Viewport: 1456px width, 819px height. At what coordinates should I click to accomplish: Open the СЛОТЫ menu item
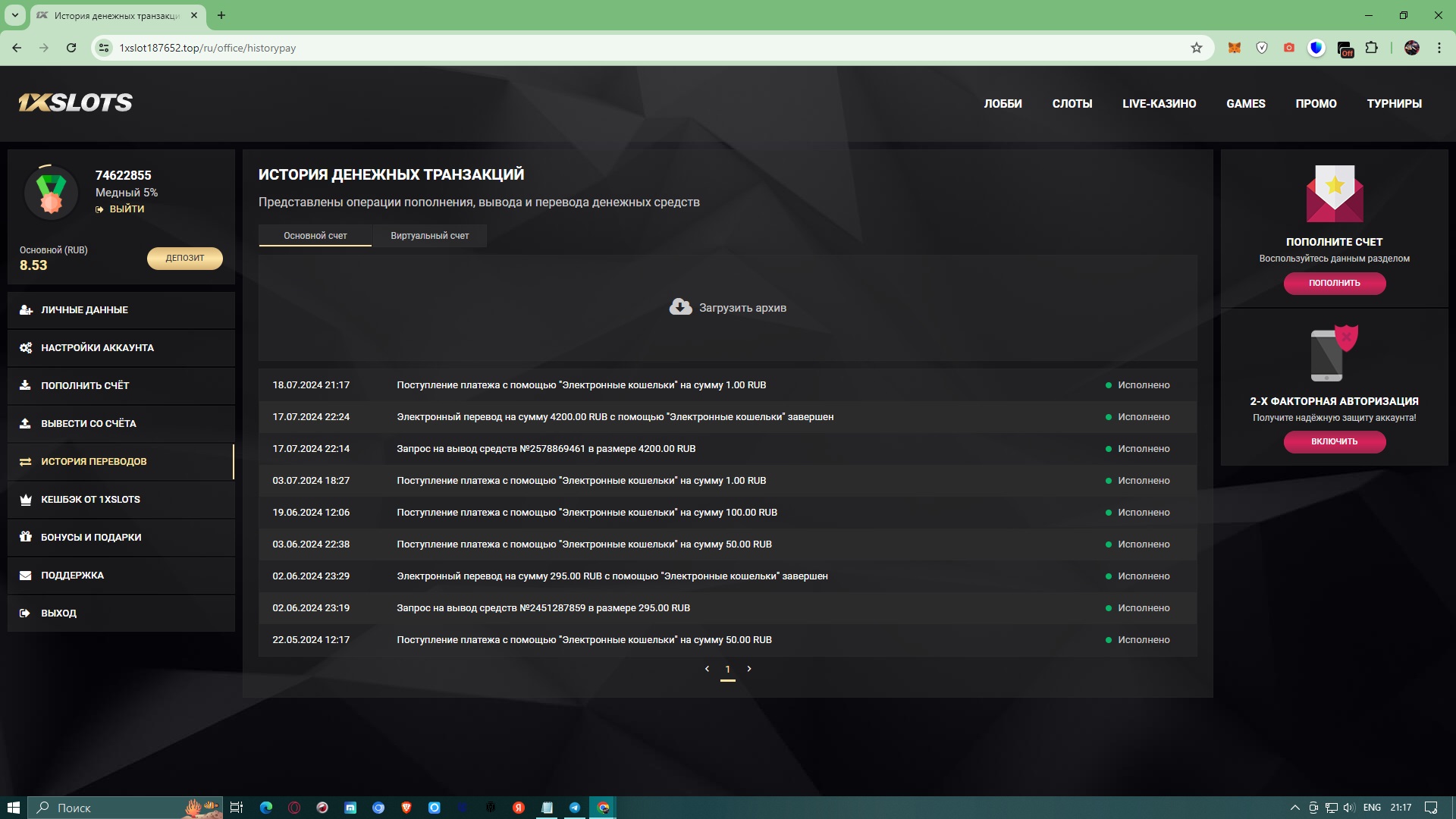[x=1072, y=104]
